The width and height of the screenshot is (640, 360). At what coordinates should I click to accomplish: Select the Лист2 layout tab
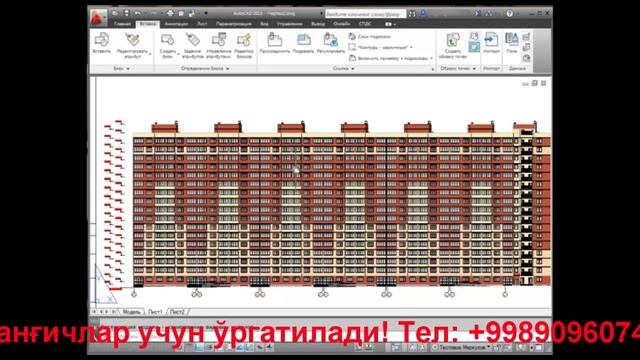(x=177, y=312)
